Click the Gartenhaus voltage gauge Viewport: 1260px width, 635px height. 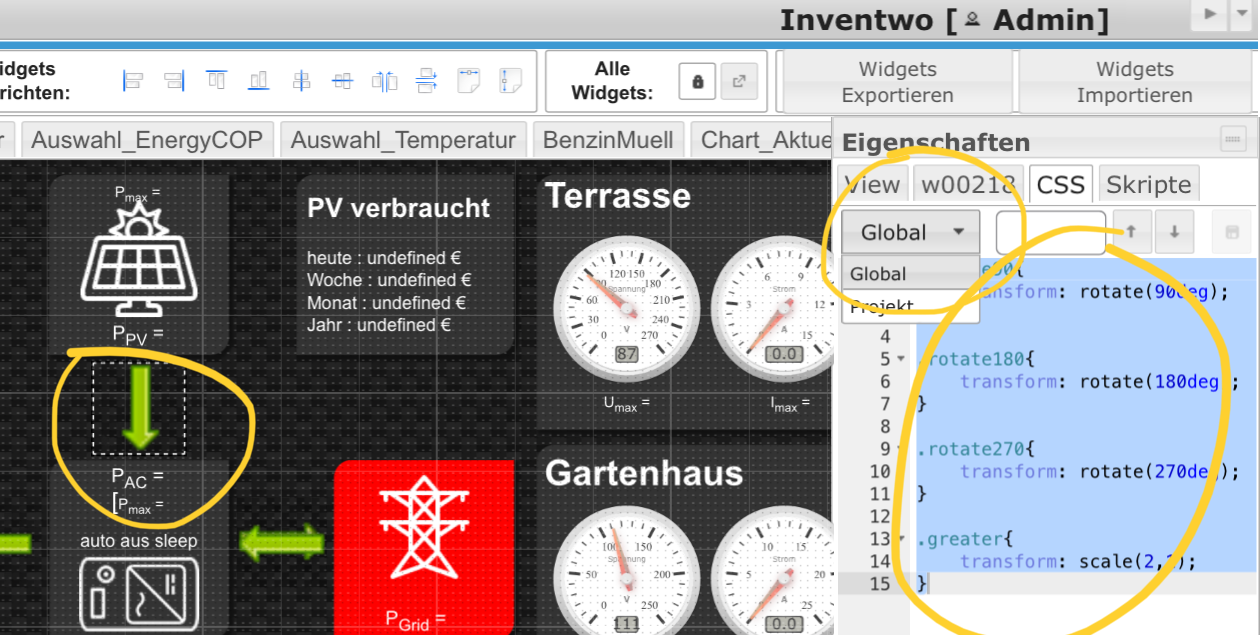[626, 572]
